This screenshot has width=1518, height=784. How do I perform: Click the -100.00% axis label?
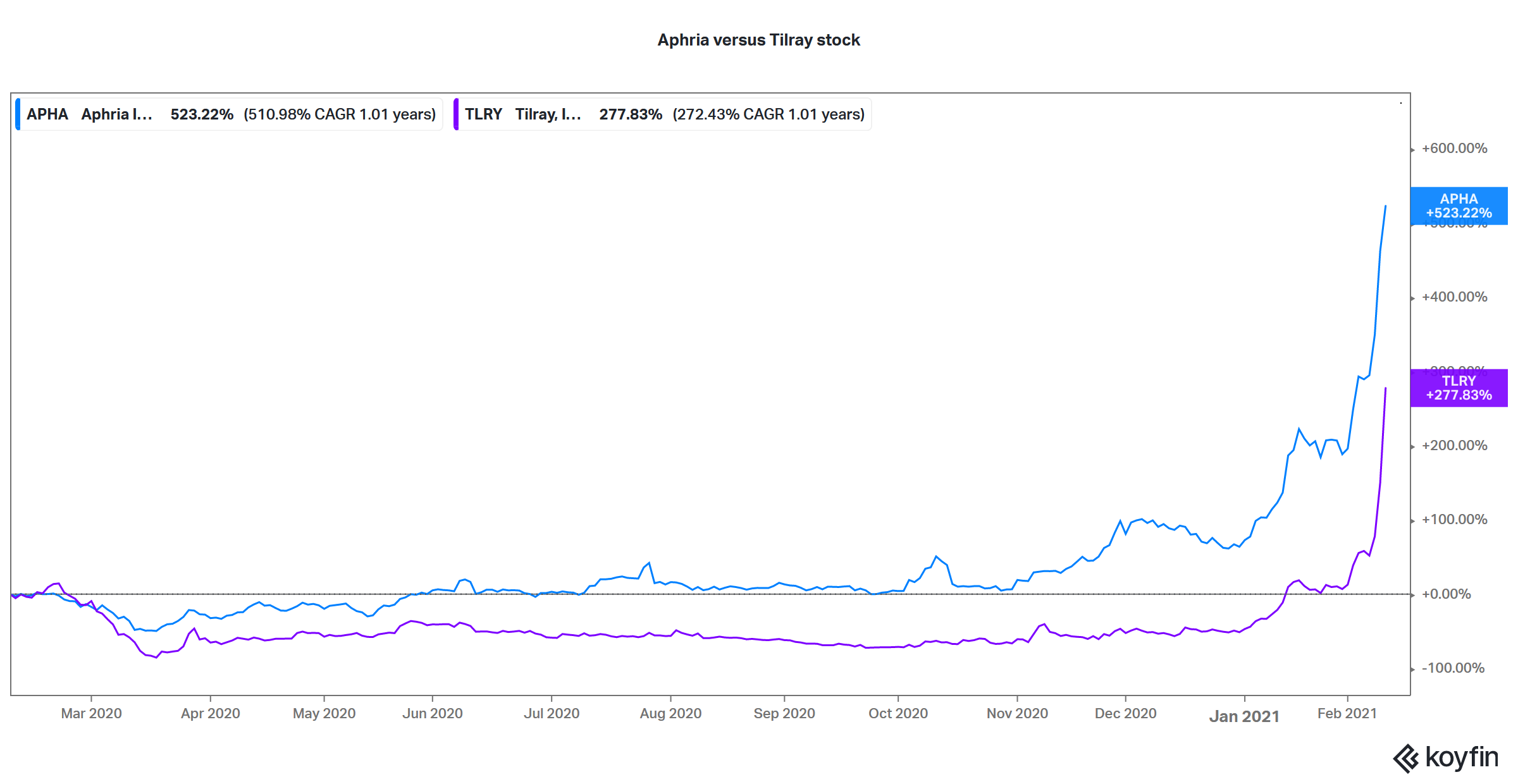pos(1453,668)
